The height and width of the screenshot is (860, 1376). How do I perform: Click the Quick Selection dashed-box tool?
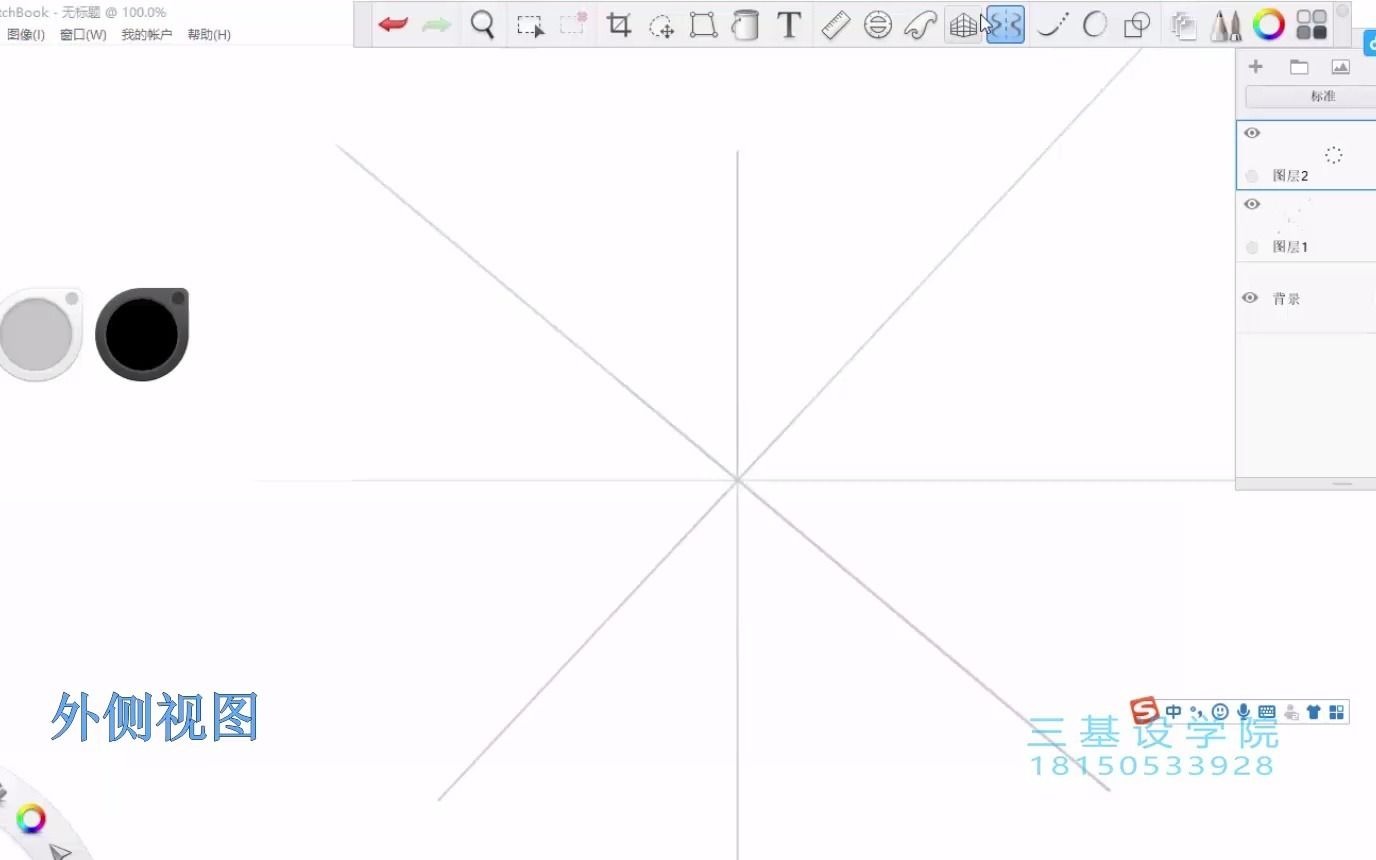tap(573, 25)
